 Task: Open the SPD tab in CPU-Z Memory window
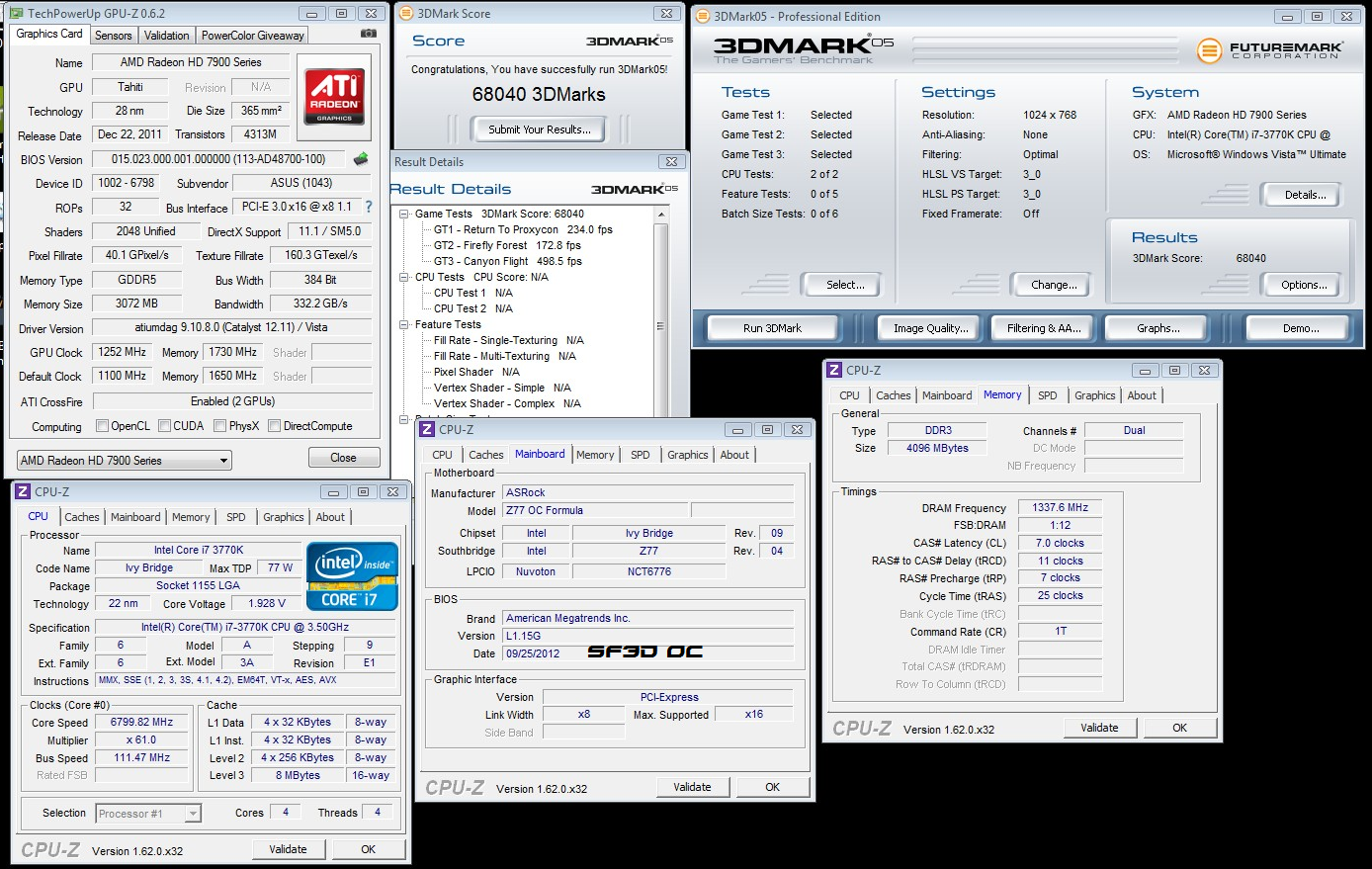click(x=1048, y=395)
